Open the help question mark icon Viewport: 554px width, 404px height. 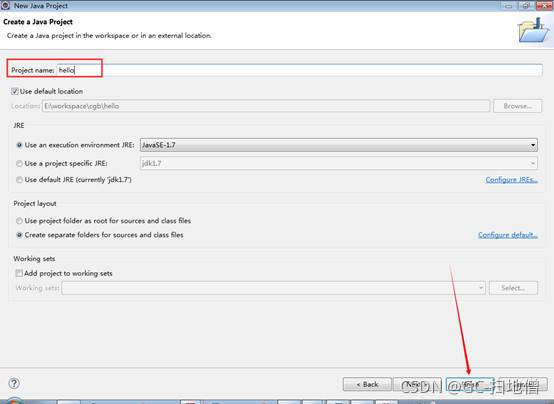pyautogui.click(x=14, y=383)
